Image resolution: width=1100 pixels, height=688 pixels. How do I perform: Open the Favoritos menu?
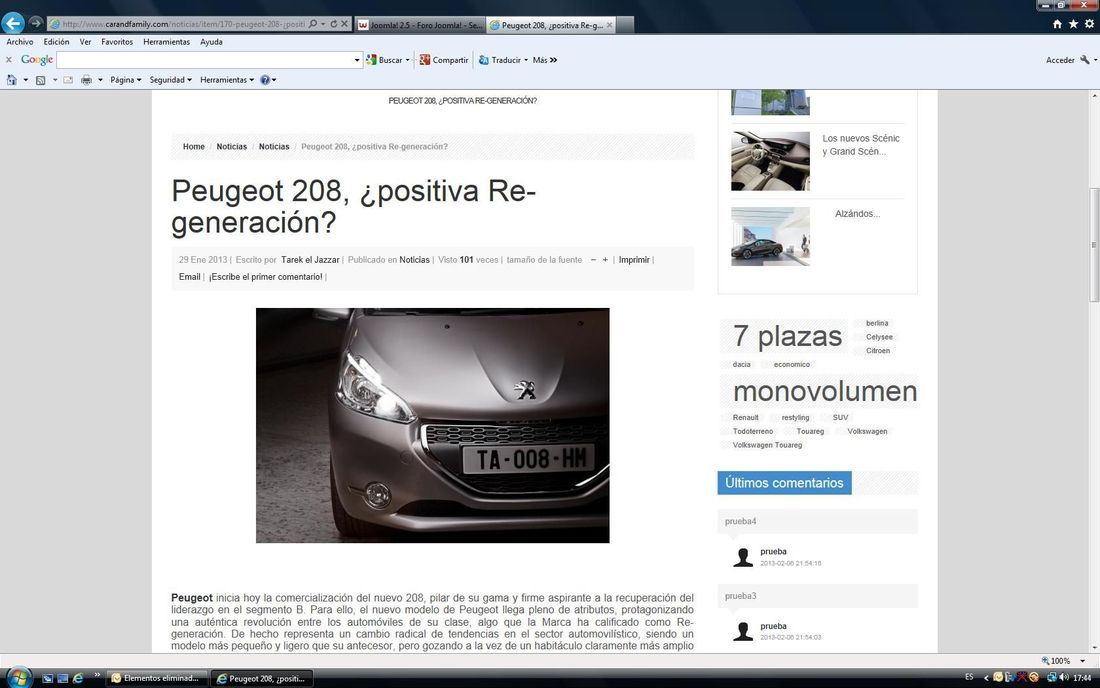(116, 42)
